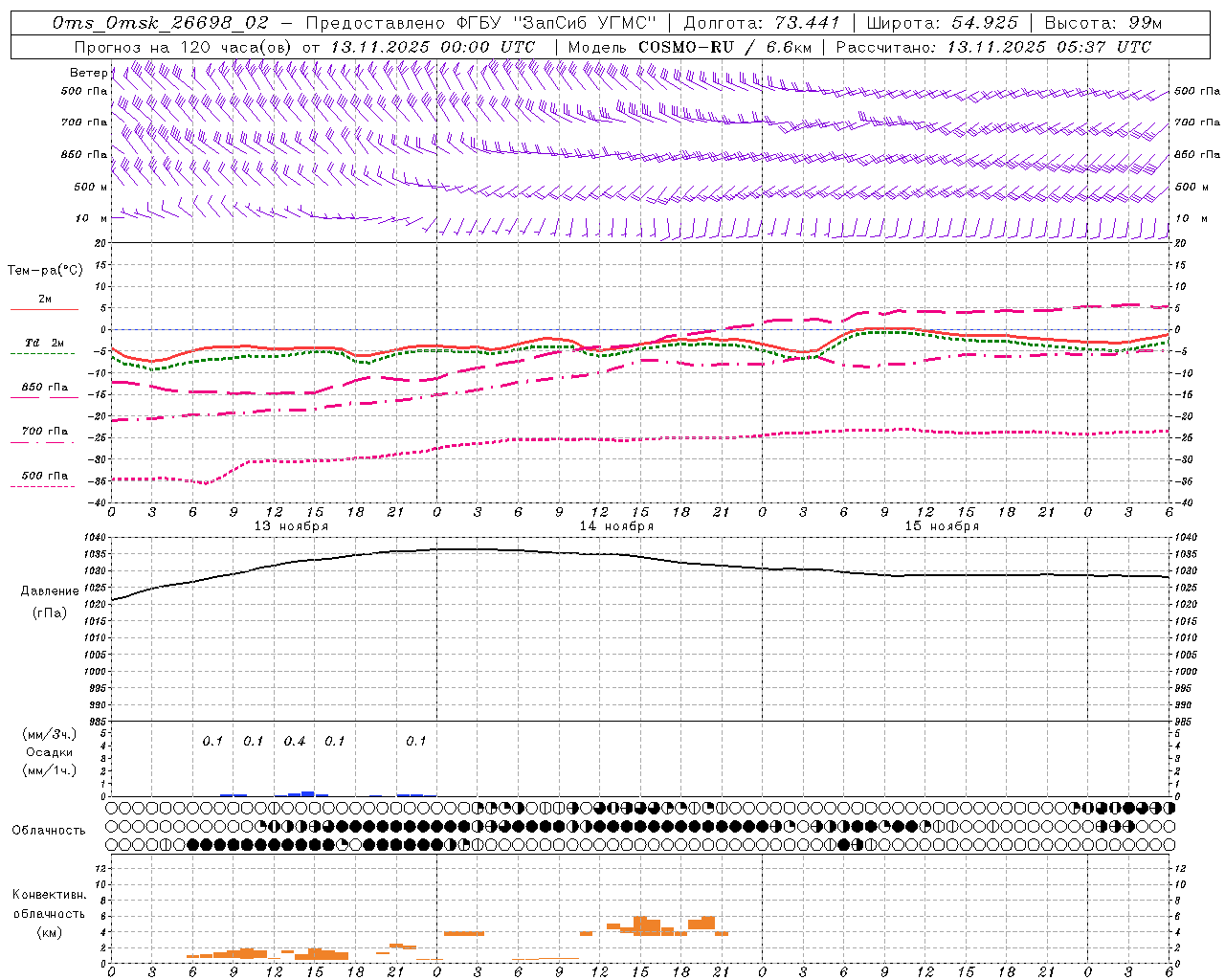Click the Облачность row label

click(x=49, y=831)
